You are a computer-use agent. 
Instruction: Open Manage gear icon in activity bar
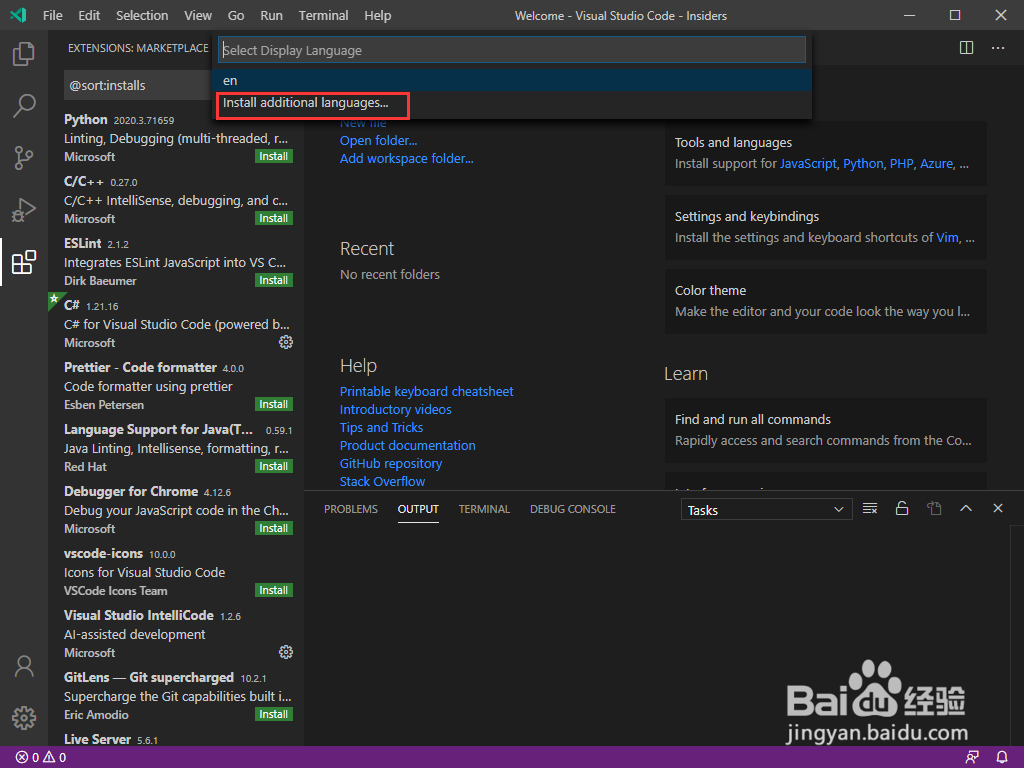click(24, 718)
